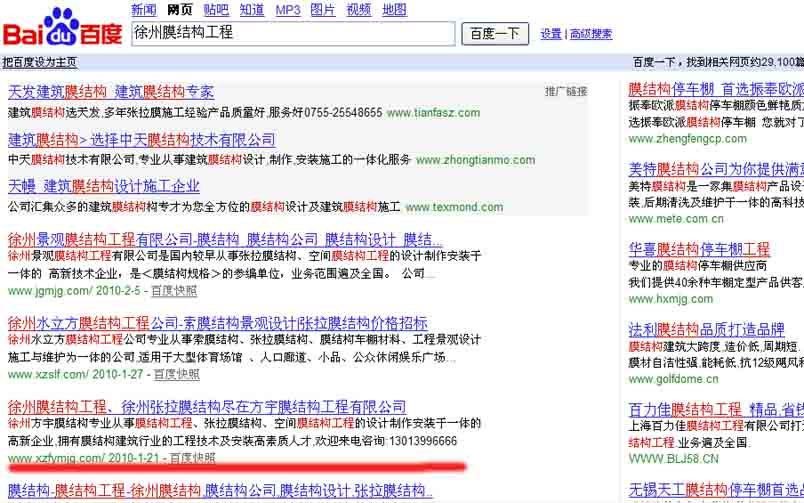This screenshot has width=804, height=503.
Task: Click the www.zhengfengcp.com URL text
Action: click(688, 139)
